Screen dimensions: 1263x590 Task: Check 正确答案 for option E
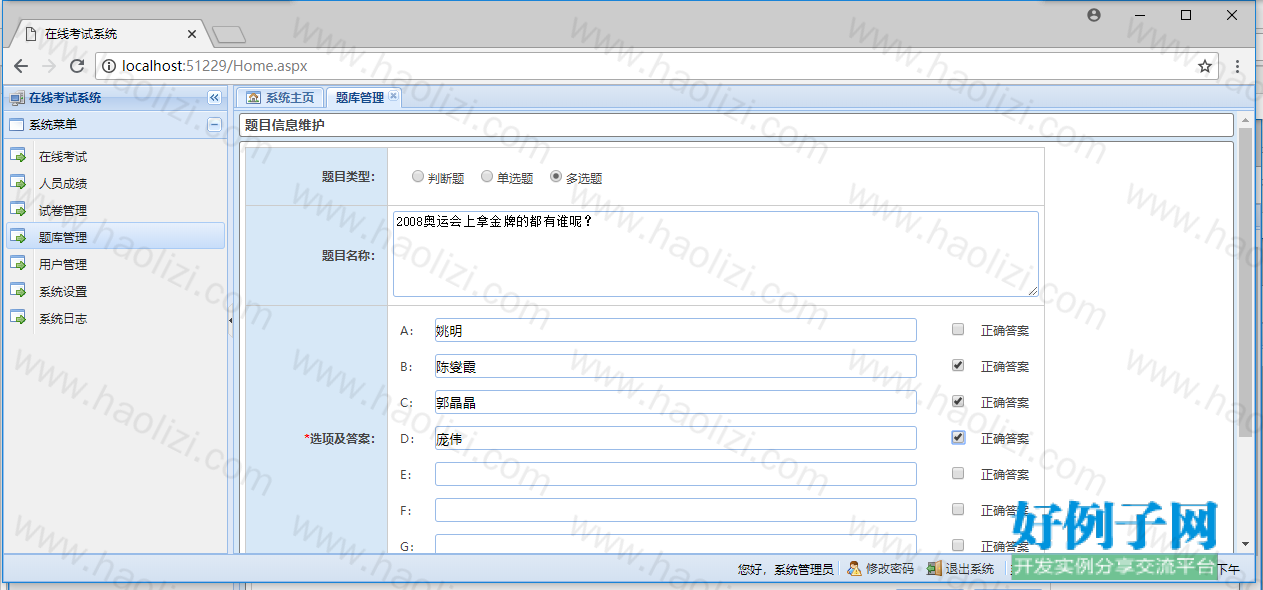(x=958, y=473)
